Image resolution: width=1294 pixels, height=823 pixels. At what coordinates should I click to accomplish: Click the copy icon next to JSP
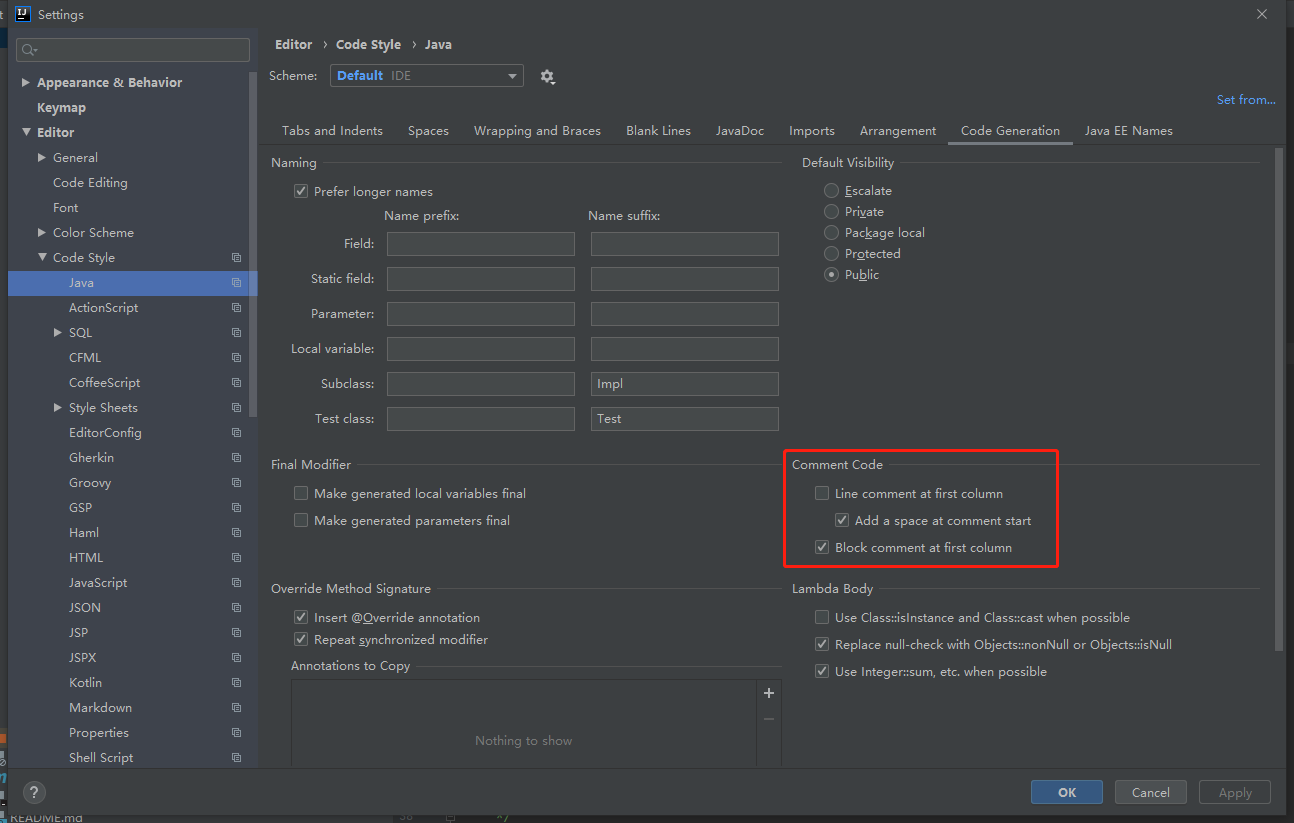click(236, 633)
